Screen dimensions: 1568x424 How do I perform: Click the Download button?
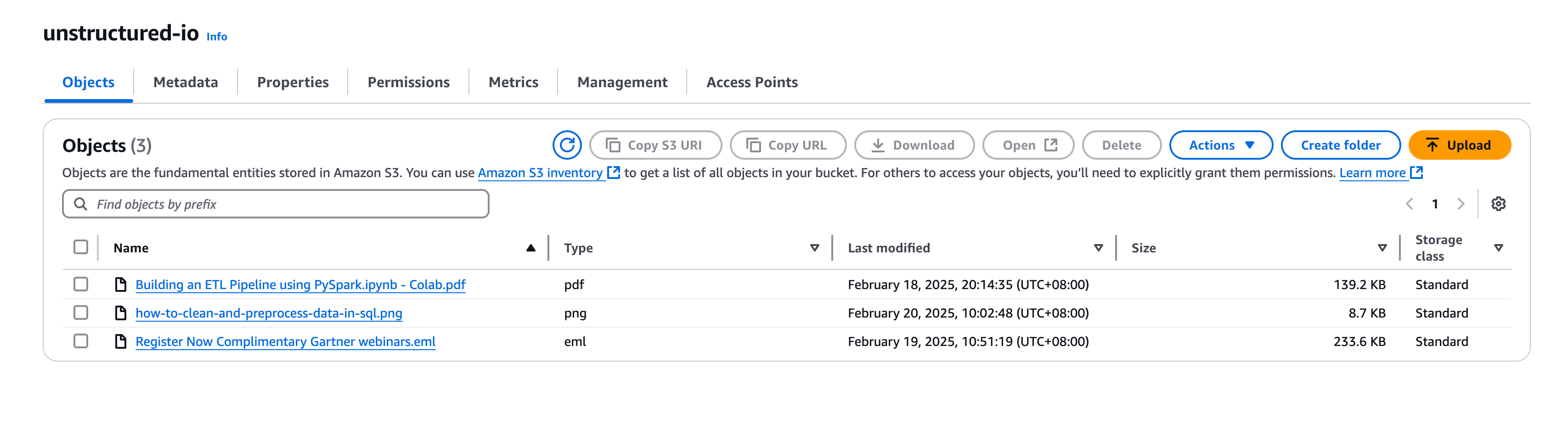[x=914, y=145]
